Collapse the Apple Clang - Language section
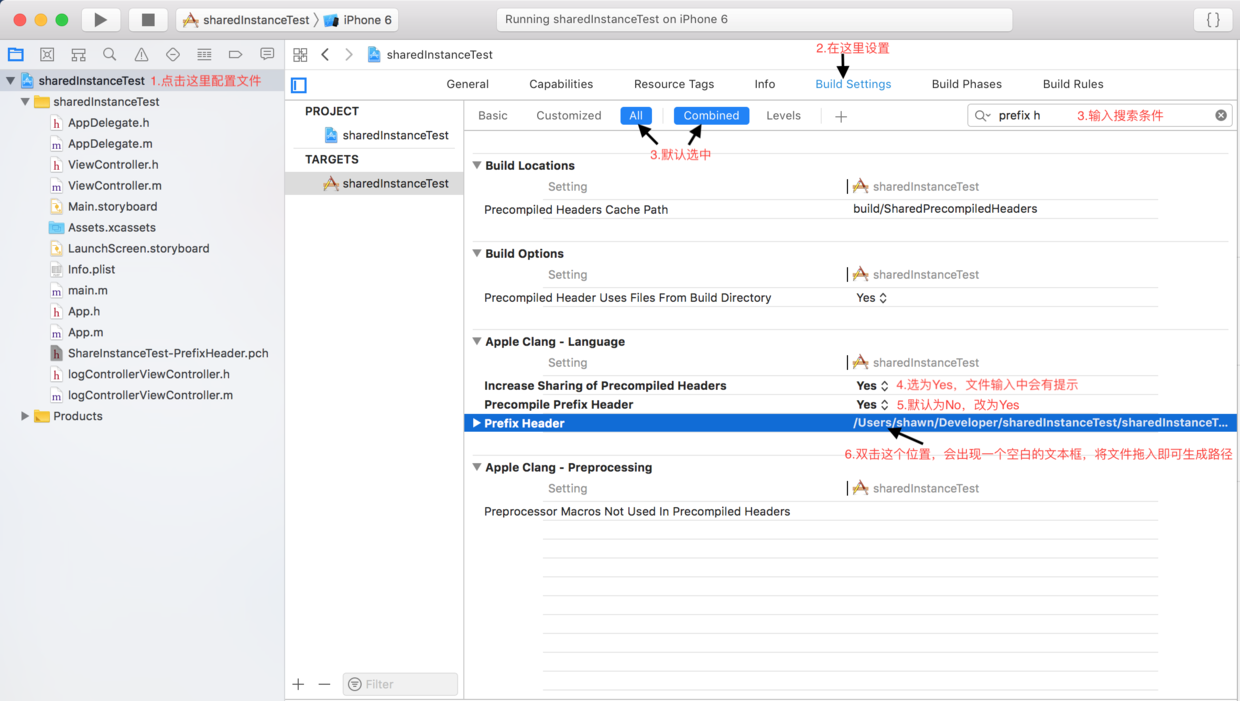 click(477, 341)
